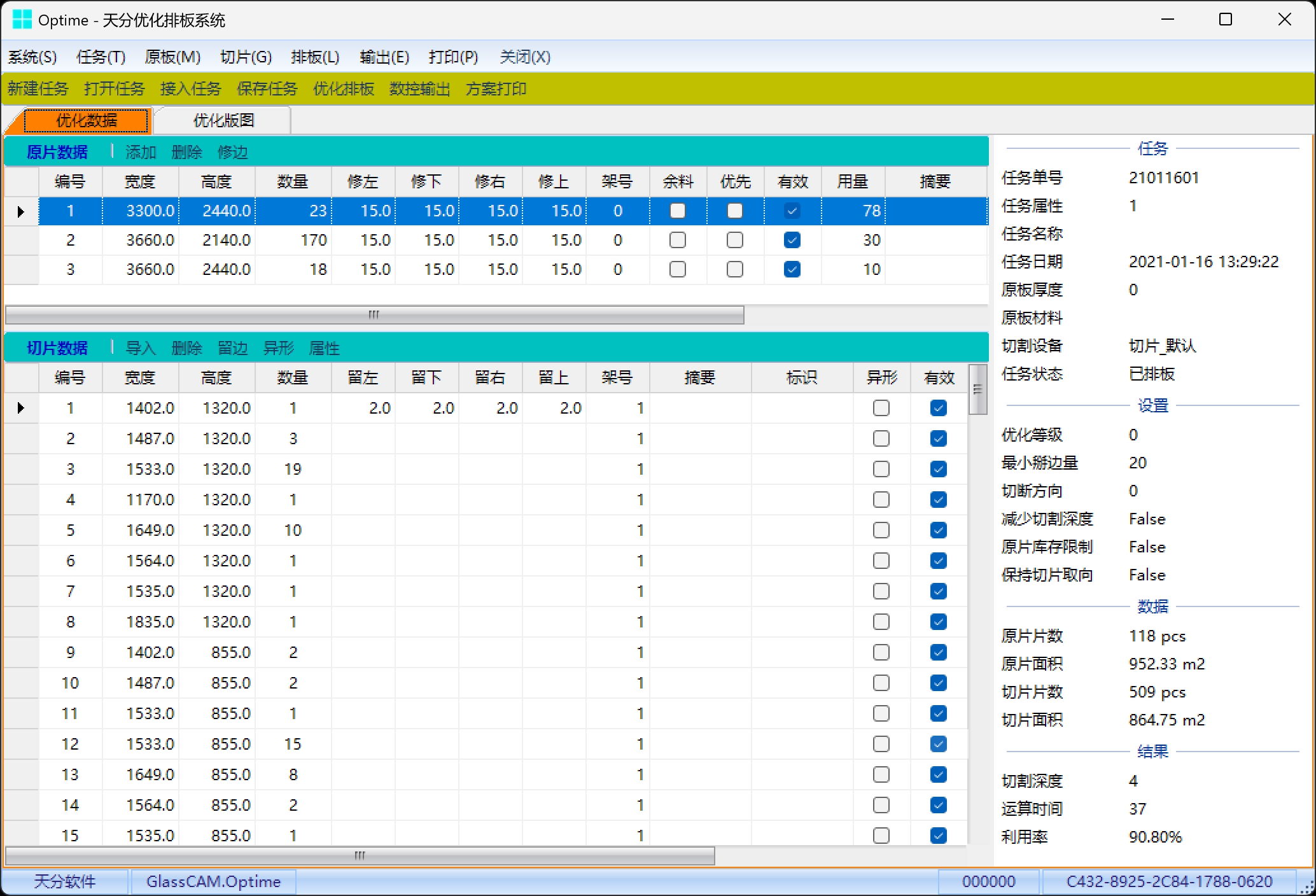Toggle 有效 checkbox for cut piece row 5
Viewport: 1316px width, 896px height.
pyautogui.click(x=939, y=530)
